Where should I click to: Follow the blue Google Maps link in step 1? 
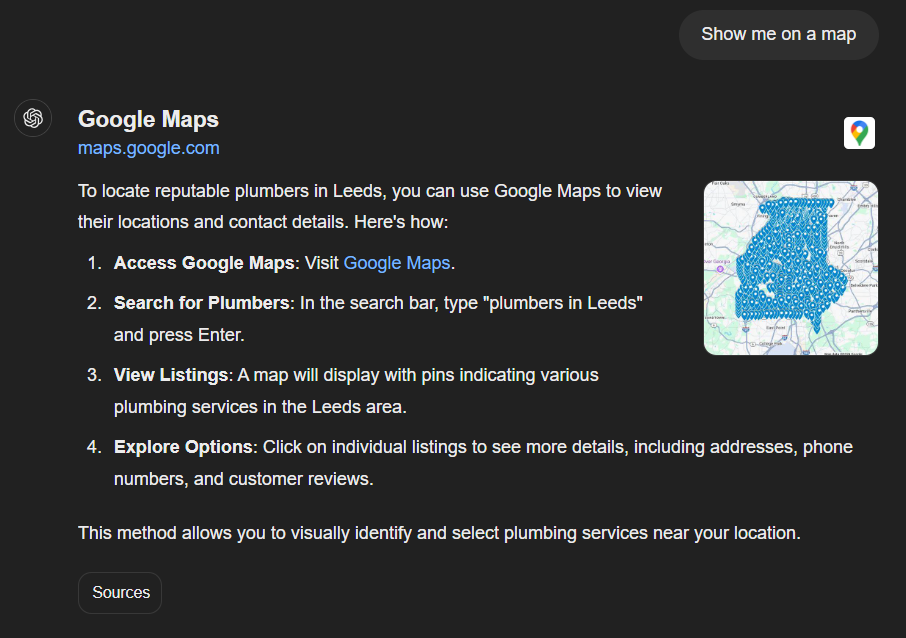[397, 263]
